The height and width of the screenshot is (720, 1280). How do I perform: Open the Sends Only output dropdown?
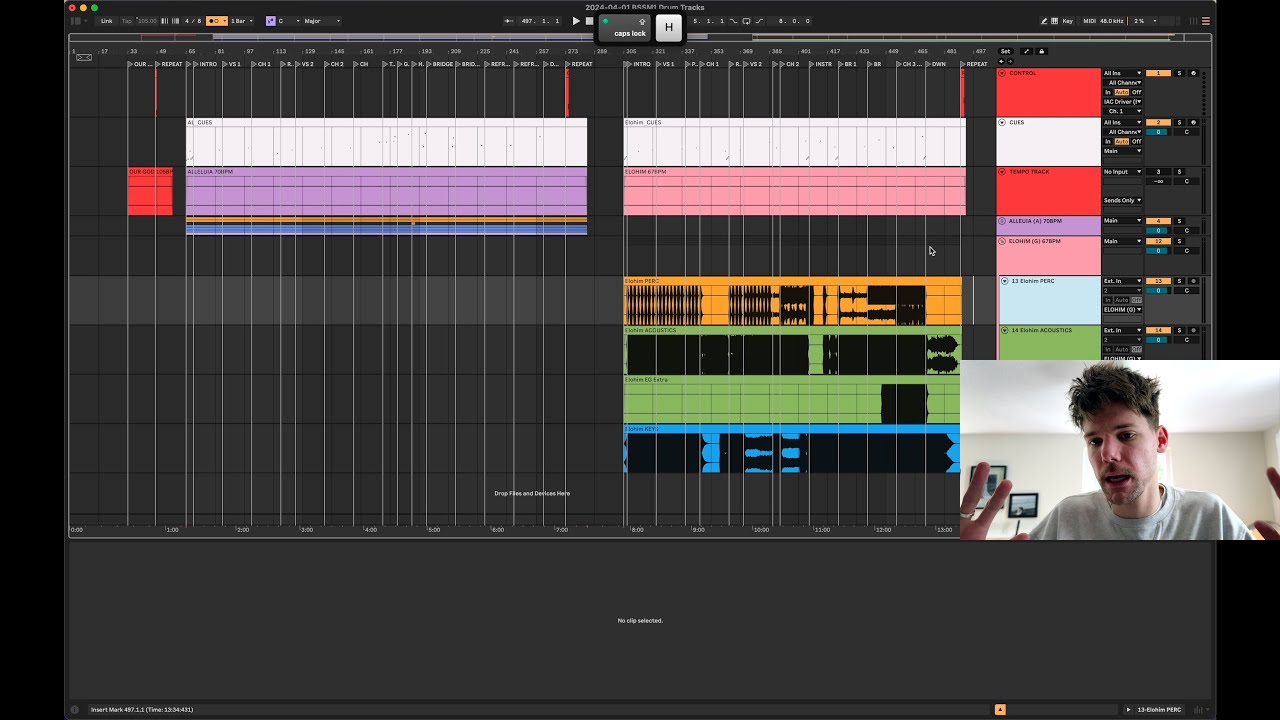coord(1122,200)
